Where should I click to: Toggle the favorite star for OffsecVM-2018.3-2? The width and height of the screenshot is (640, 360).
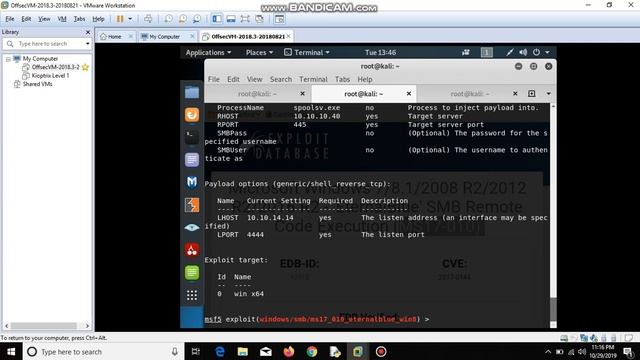tap(85, 67)
